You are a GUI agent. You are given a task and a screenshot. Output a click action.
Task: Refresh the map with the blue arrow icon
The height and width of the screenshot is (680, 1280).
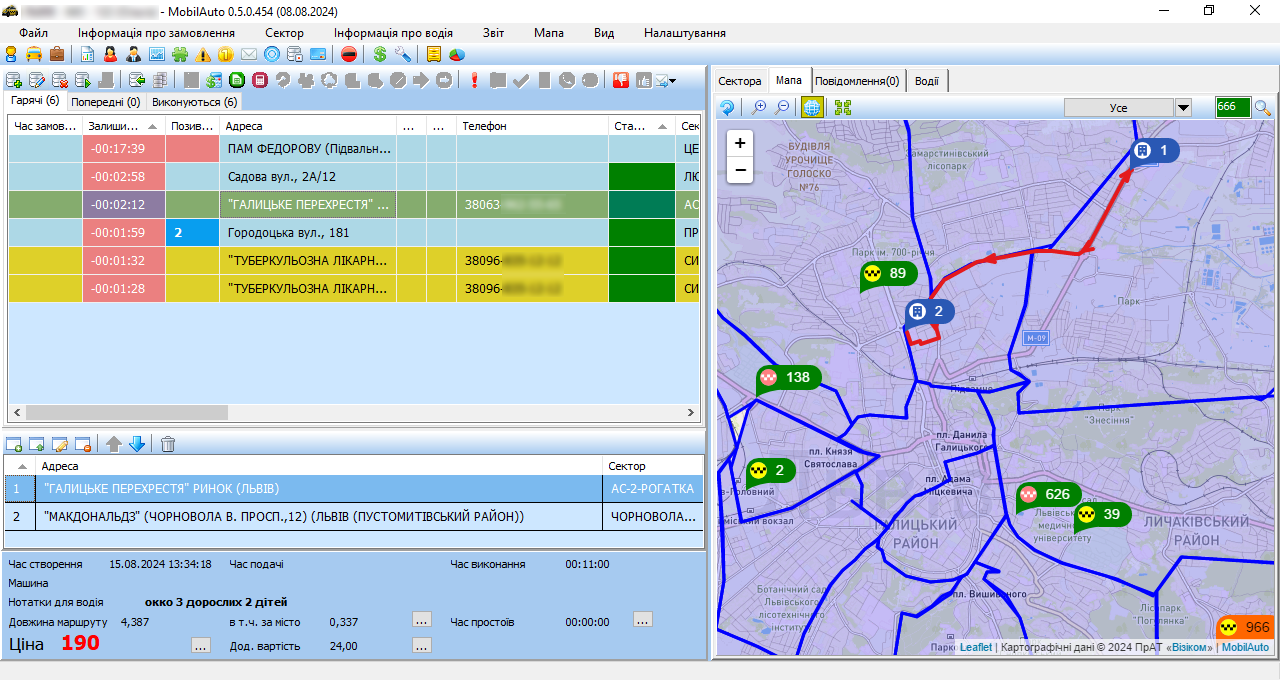pos(727,108)
